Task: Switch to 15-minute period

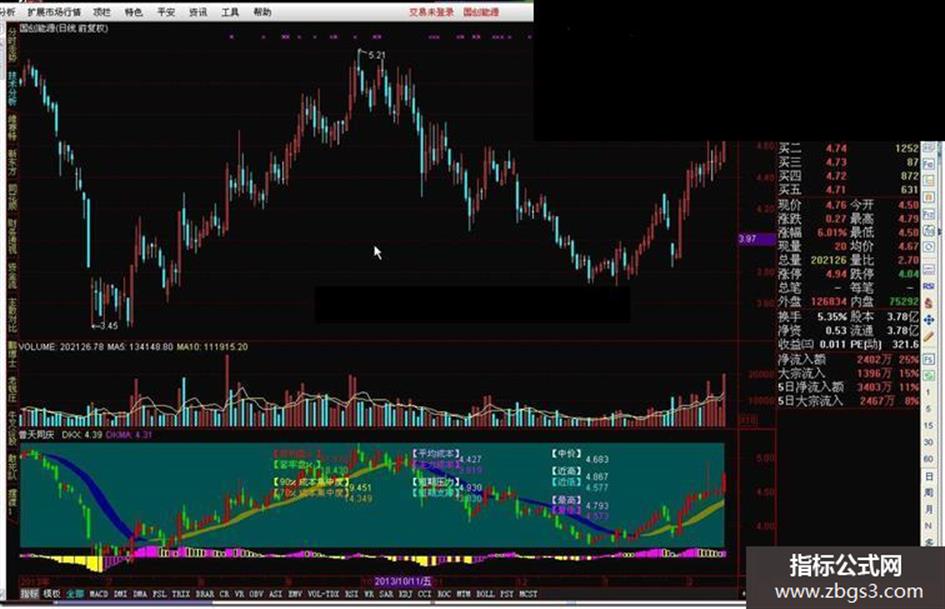Action: pyautogui.click(x=928, y=425)
